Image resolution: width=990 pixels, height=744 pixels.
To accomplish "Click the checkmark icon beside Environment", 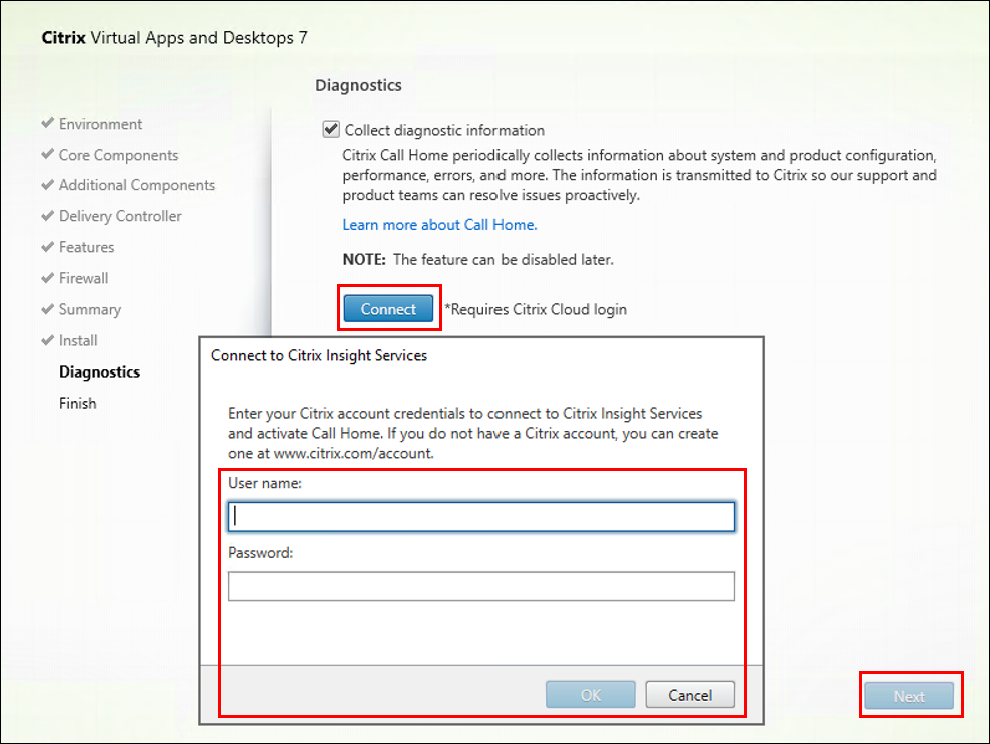I will pos(47,123).
